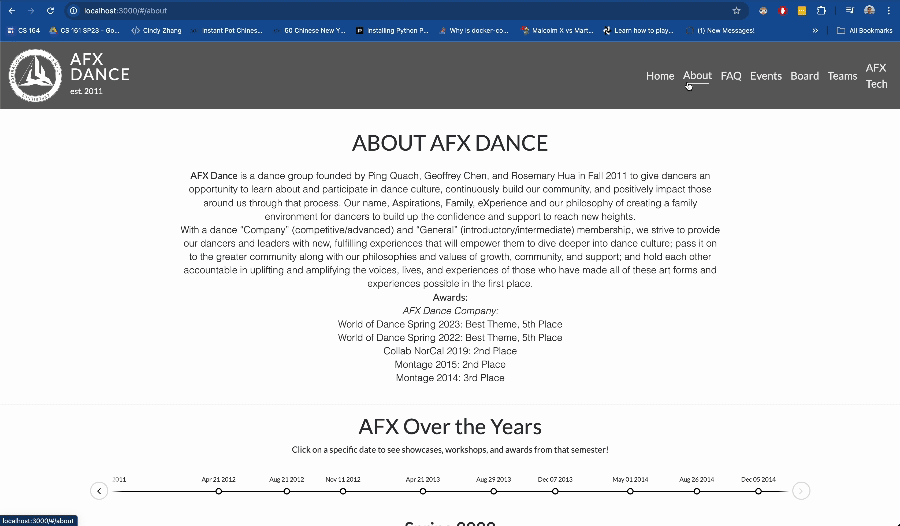Open the AFX Tech nav item
Screen dimensions: 900x526
pyautogui.click(x=876, y=76)
